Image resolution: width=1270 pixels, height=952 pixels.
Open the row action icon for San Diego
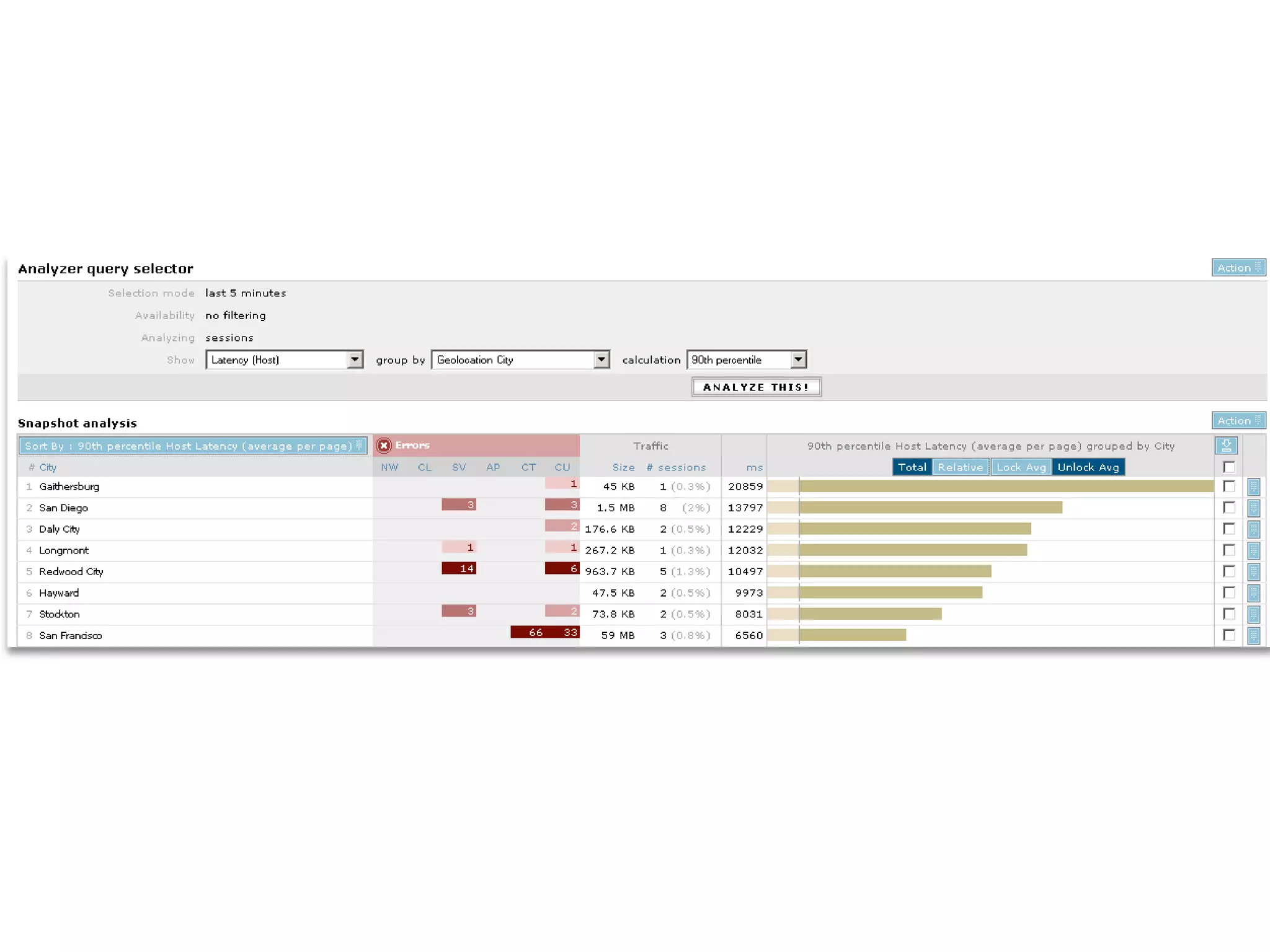pyautogui.click(x=1253, y=508)
